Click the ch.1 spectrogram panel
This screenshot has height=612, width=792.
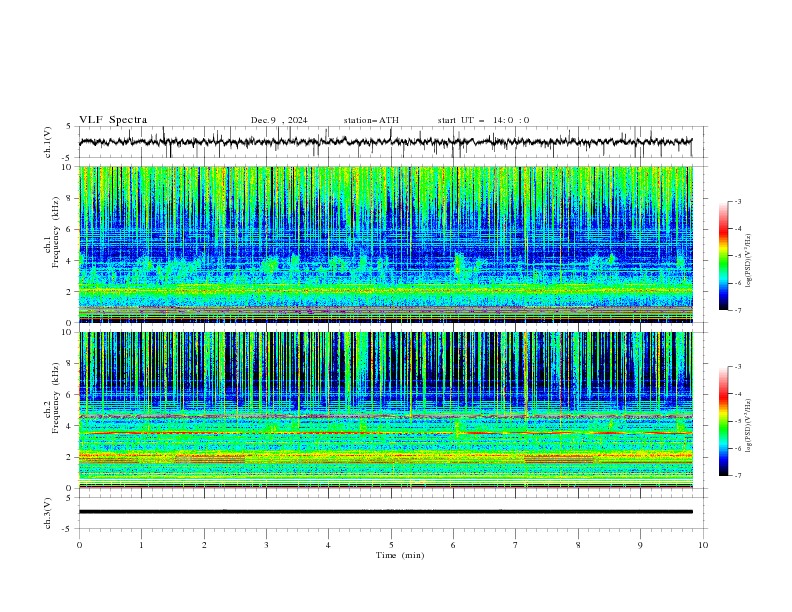tap(386, 244)
